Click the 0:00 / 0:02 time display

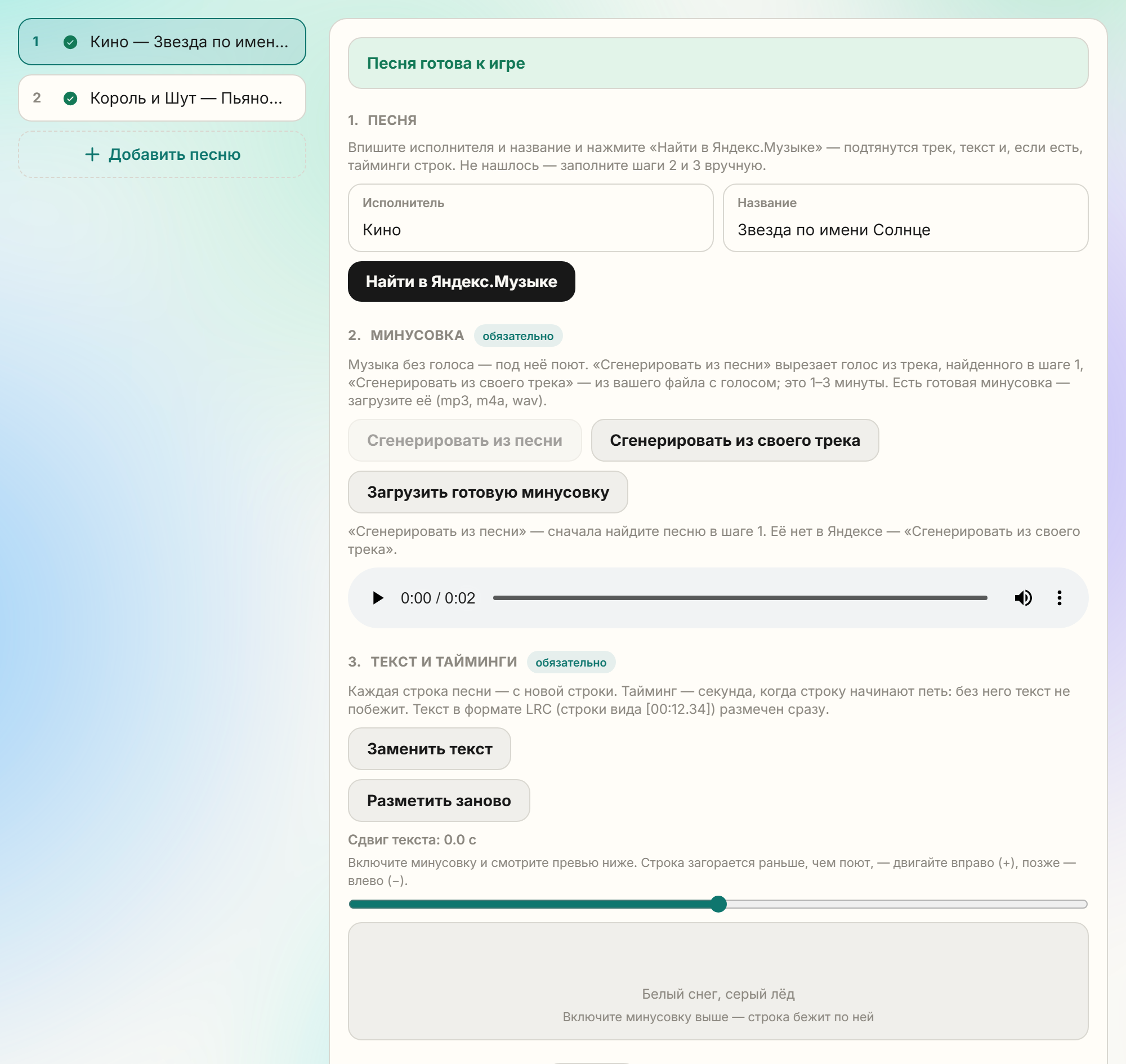point(438,598)
